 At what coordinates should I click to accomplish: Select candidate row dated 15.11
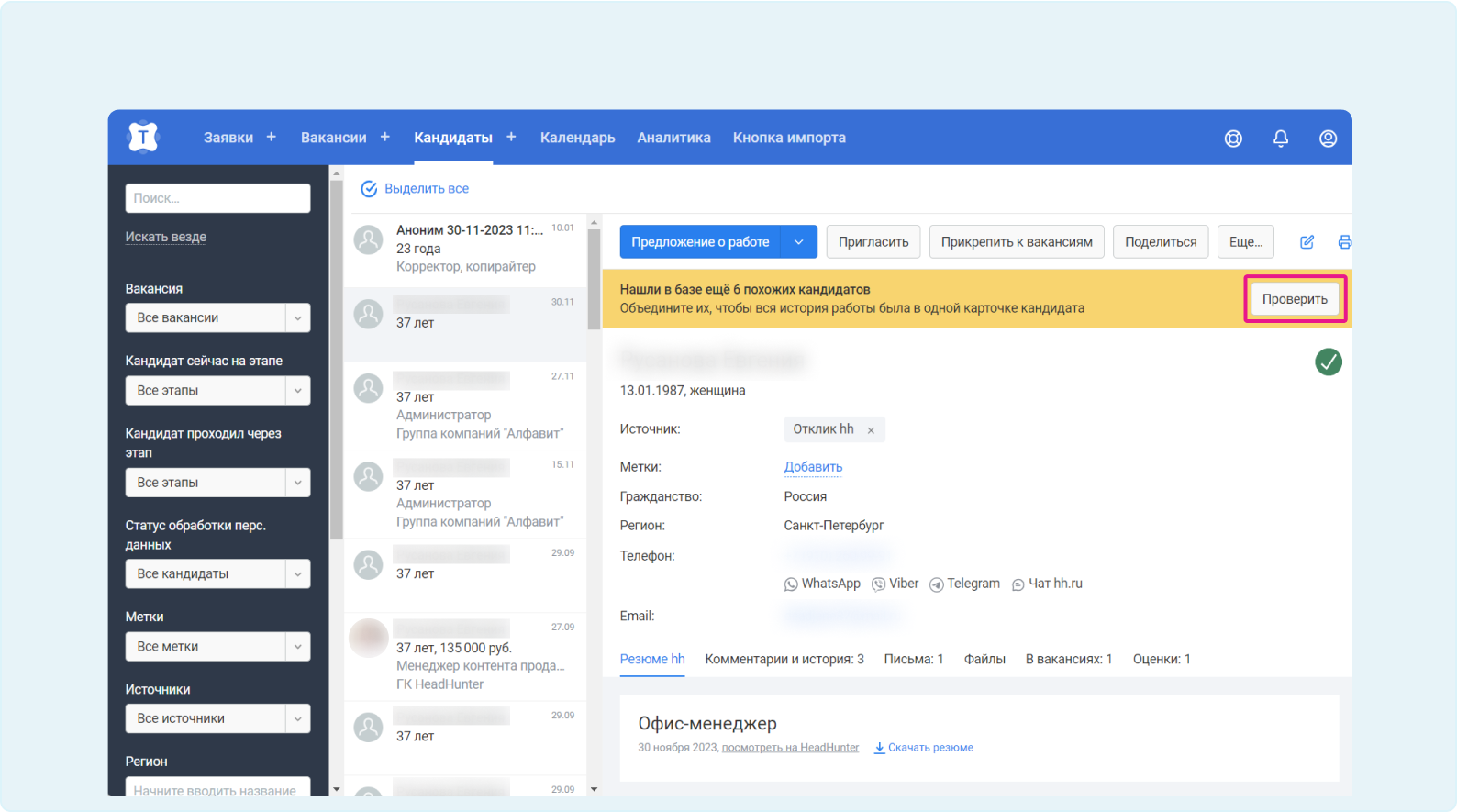tap(465, 494)
